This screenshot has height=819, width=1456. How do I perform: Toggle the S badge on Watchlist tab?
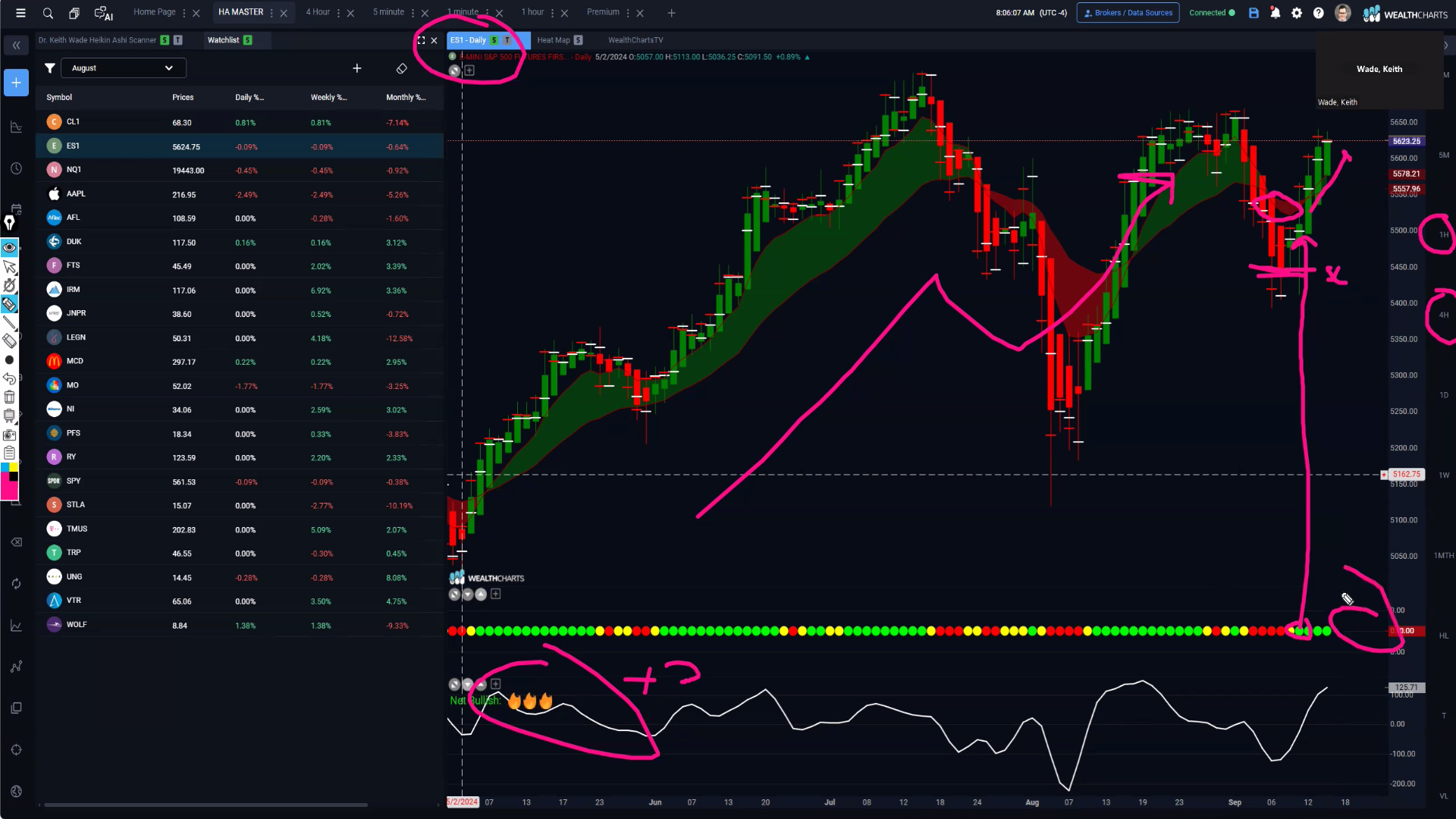(248, 40)
